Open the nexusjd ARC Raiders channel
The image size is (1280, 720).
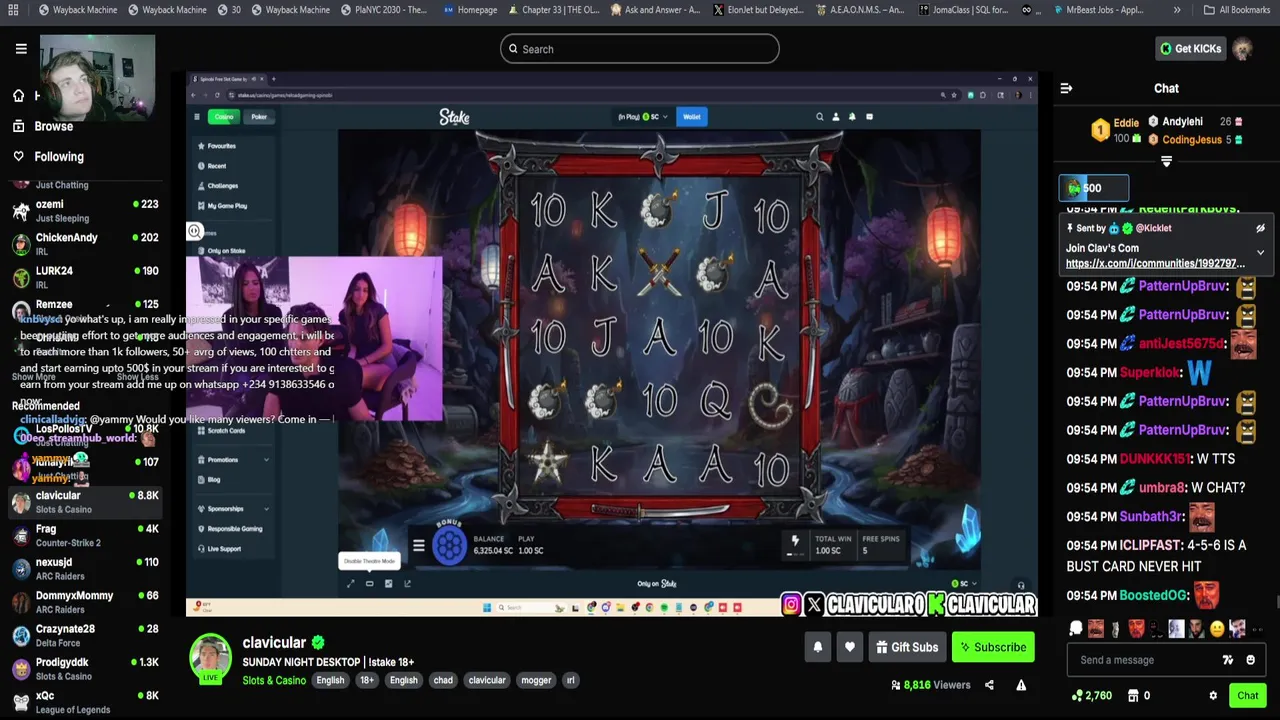coord(84,569)
